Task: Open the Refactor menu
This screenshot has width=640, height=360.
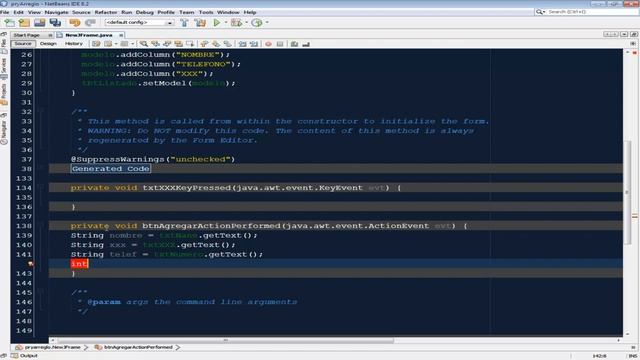Action: pos(106,12)
